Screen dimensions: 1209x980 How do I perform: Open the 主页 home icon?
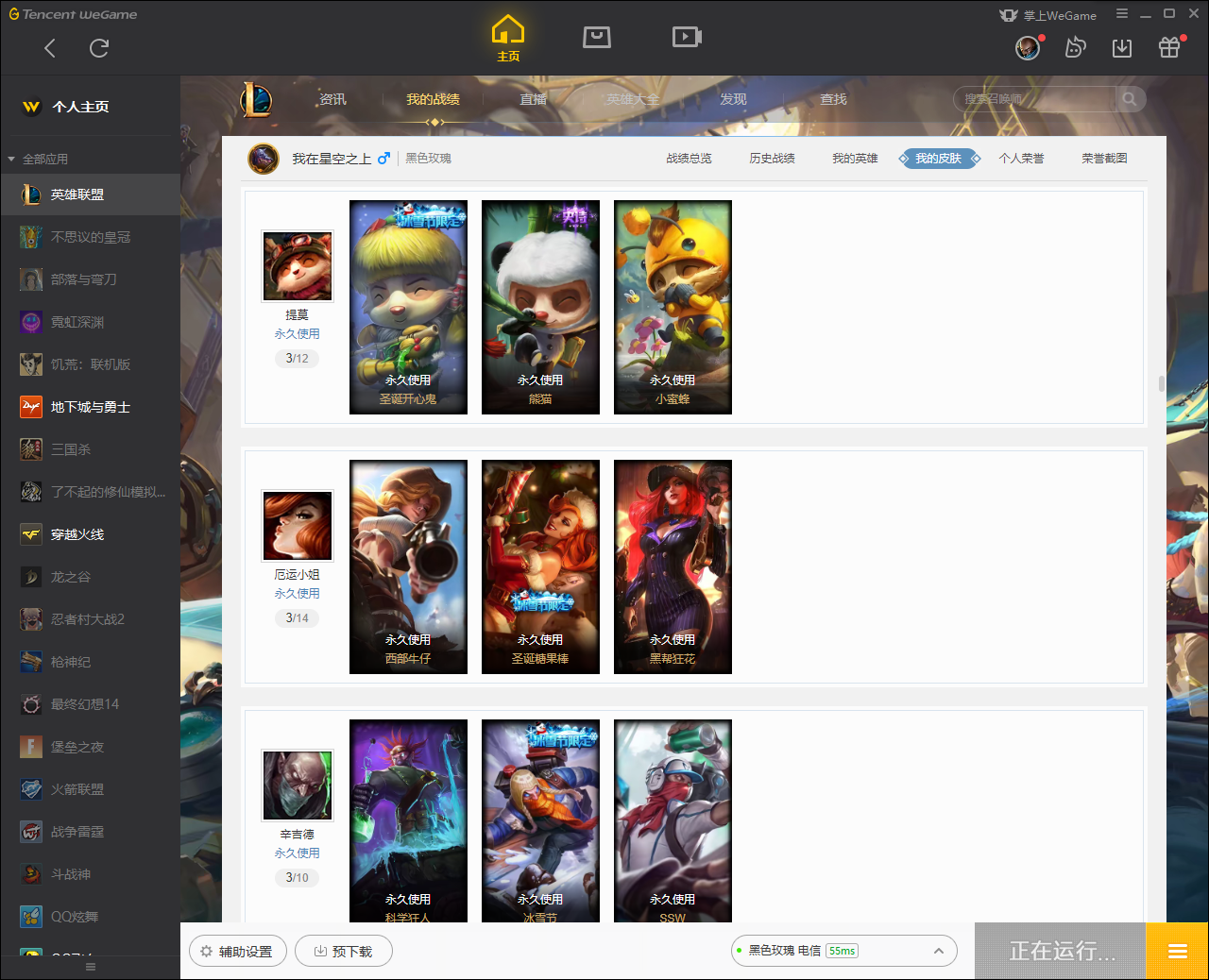click(x=508, y=38)
